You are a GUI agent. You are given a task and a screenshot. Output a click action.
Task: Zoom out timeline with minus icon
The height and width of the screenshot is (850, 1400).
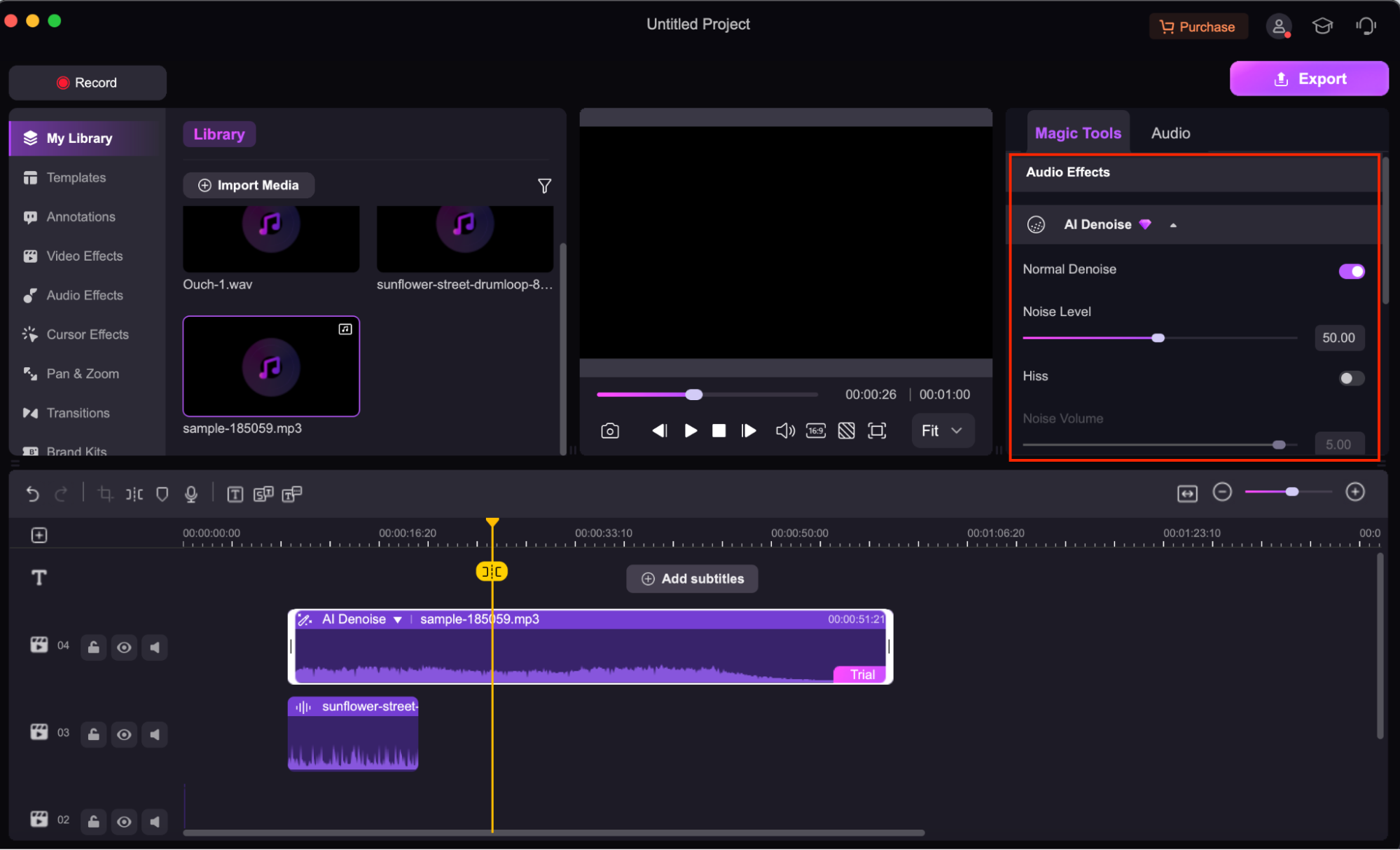(1222, 492)
